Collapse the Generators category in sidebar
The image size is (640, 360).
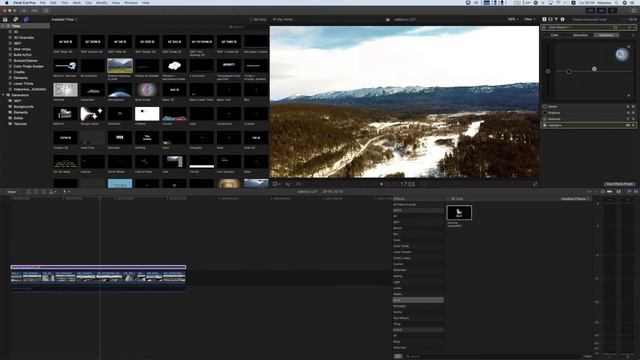click(x=3, y=95)
